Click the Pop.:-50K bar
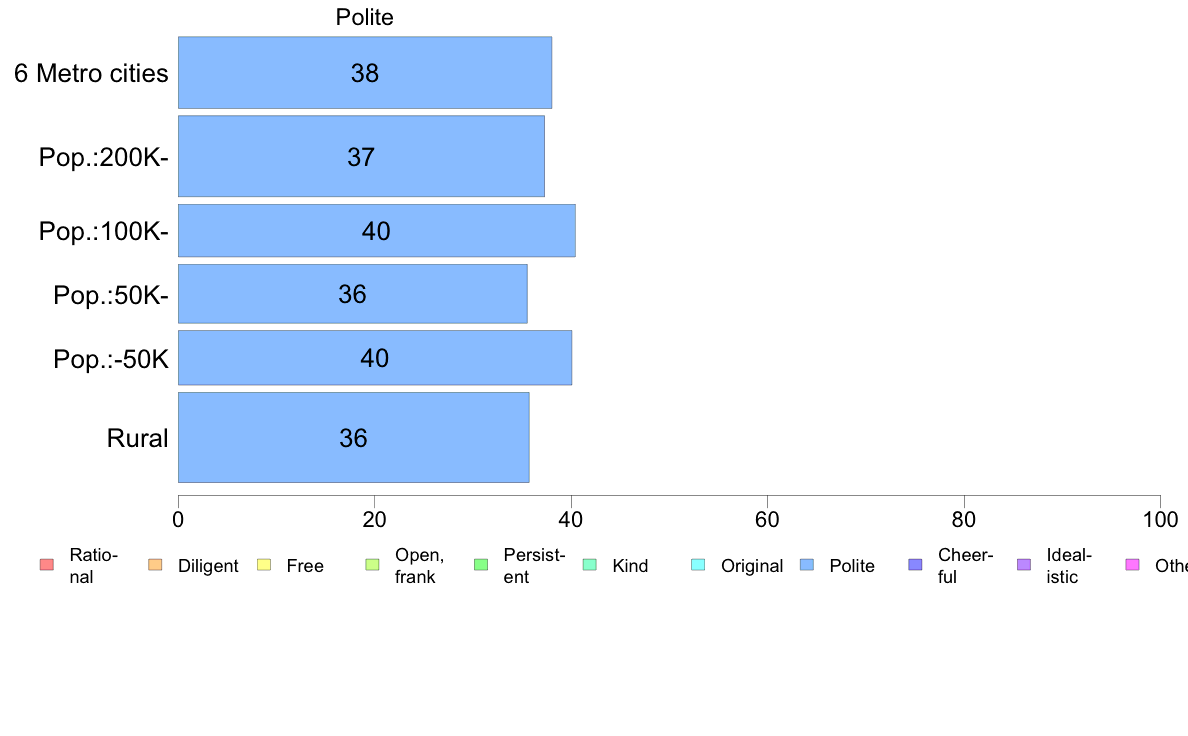1188x736 pixels. 375,358
